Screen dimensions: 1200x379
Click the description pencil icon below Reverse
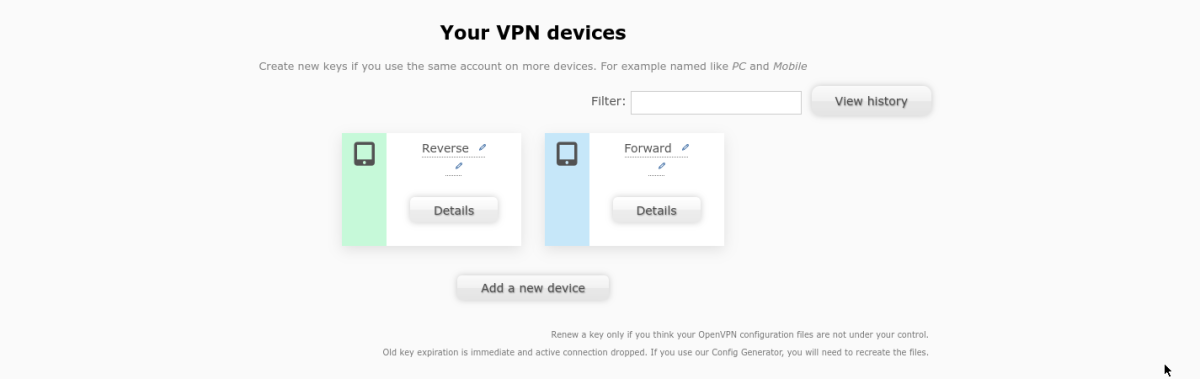coord(459,166)
